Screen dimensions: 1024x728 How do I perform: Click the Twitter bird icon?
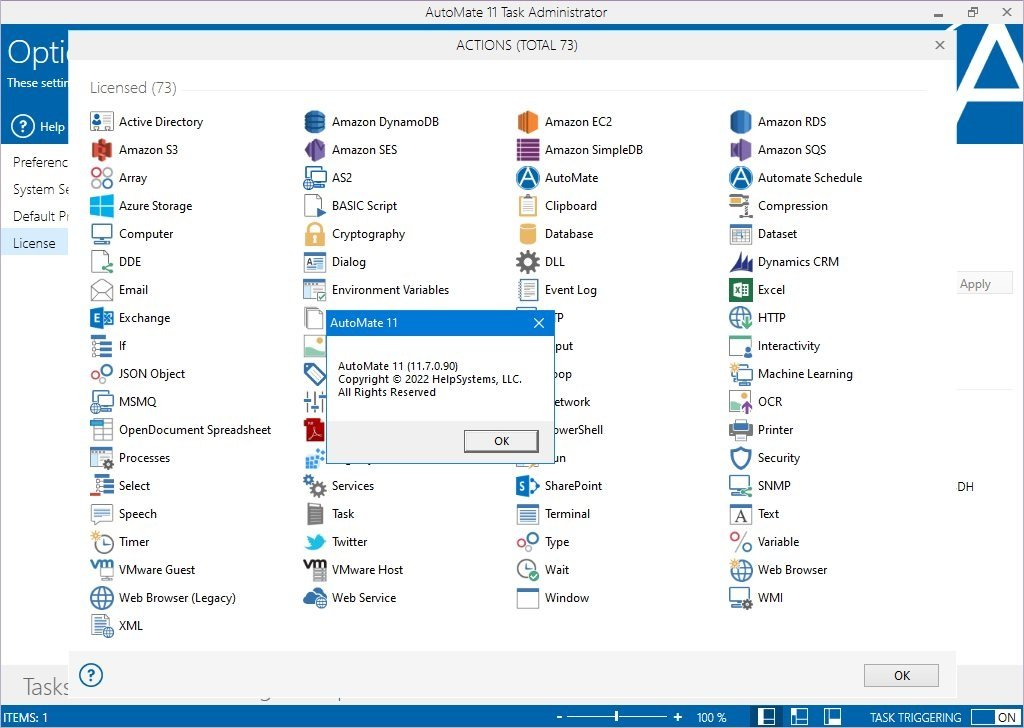315,542
